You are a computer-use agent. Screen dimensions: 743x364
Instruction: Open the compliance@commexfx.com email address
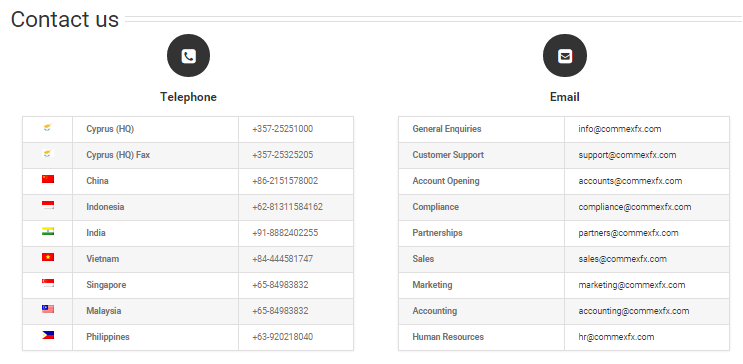coord(634,207)
